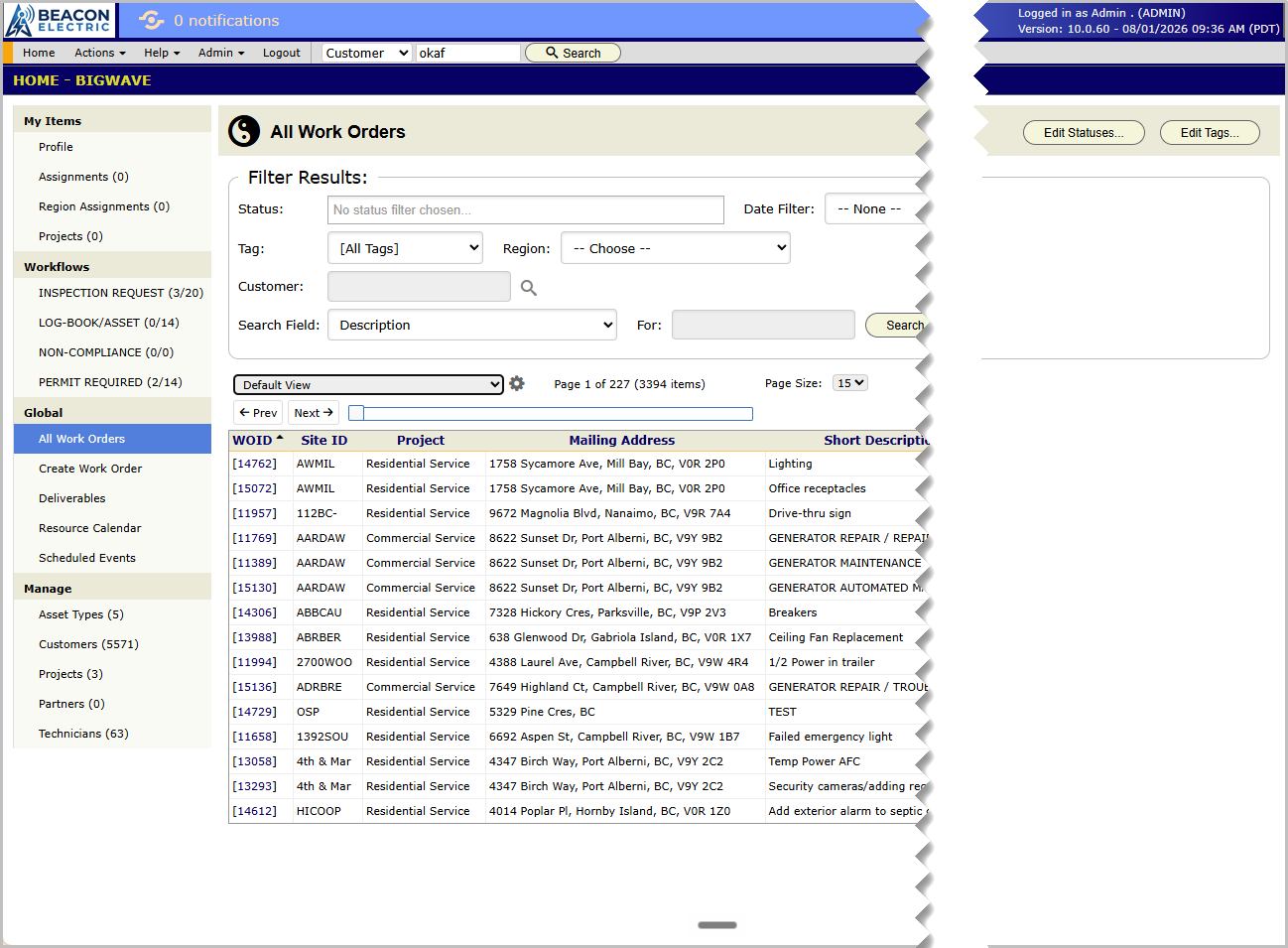This screenshot has height=948, width=1288.
Task: Open Resource Calendar
Action: click(89, 528)
